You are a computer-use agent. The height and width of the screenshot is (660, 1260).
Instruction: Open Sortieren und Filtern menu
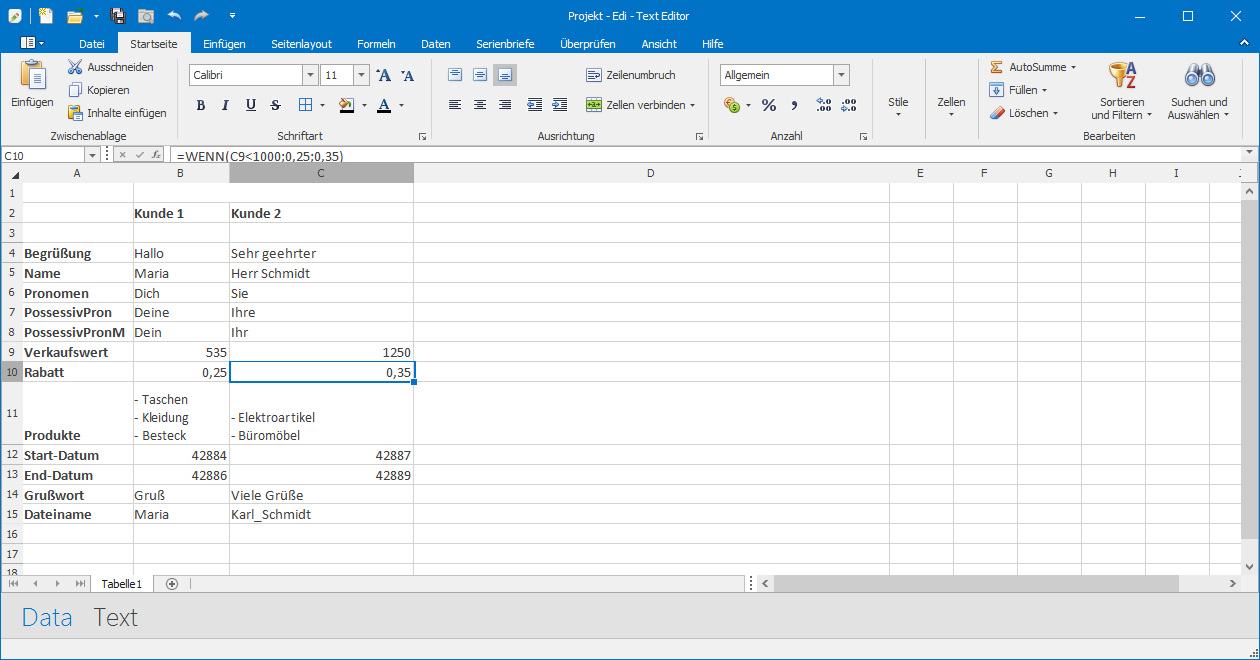point(1122,90)
